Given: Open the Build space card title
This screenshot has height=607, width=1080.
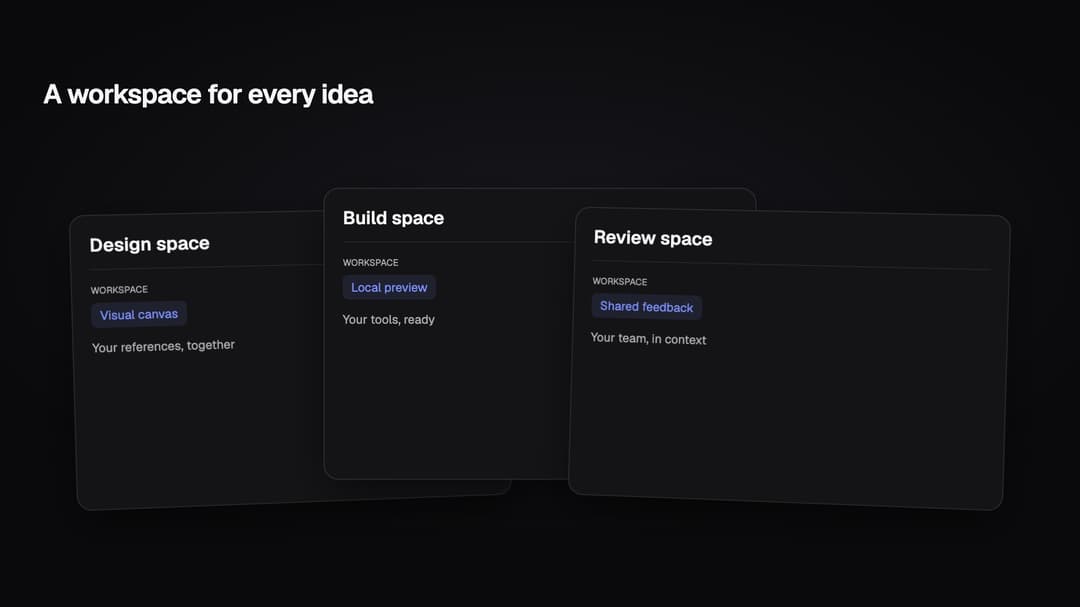Looking at the screenshot, I should pyautogui.click(x=393, y=218).
